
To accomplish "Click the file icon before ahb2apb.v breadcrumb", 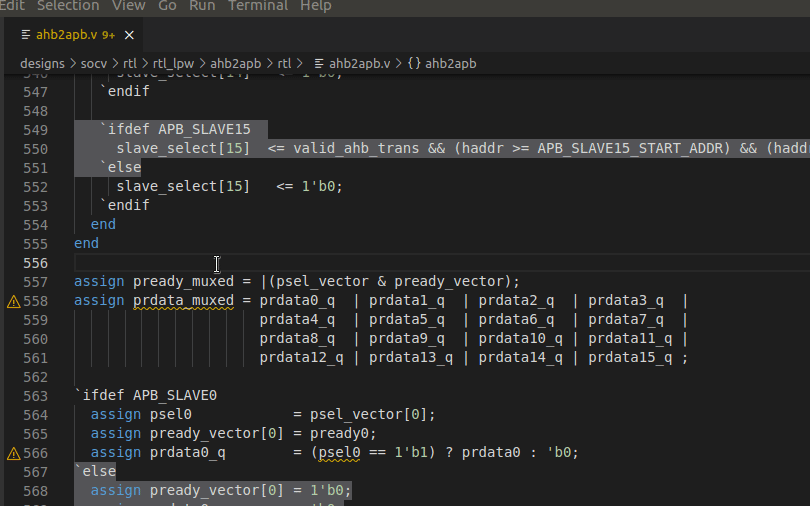I will point(319,63).
